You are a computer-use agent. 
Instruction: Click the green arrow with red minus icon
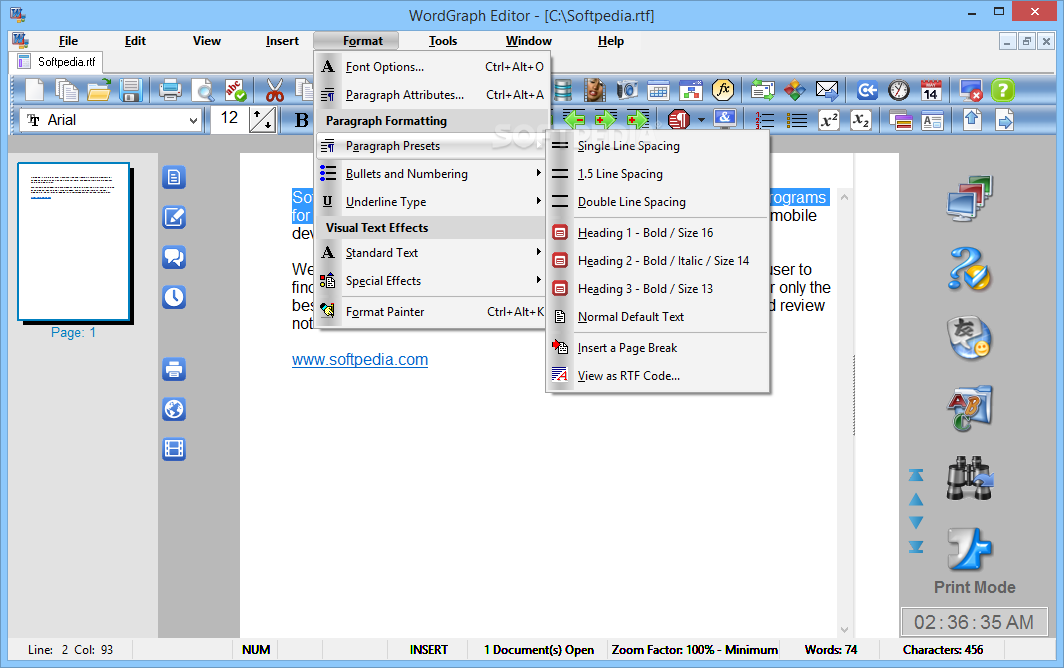point(574,119)
